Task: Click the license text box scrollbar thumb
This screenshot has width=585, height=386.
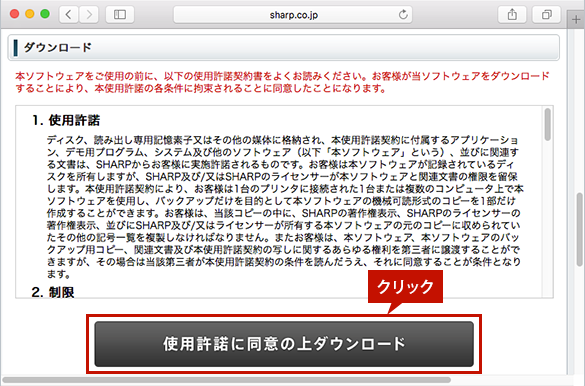Action: (547, 125)
